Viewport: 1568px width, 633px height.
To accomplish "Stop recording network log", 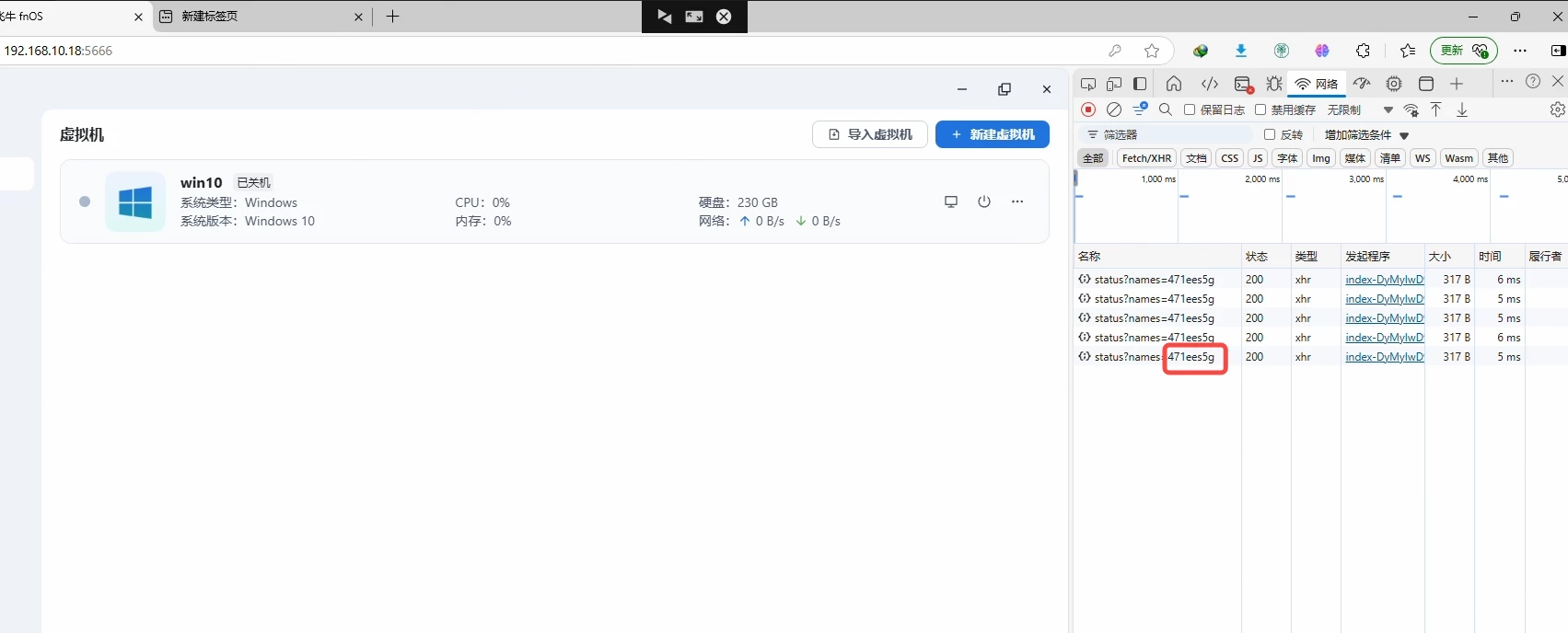I will pyautogui.click(x=1088, y=109).
